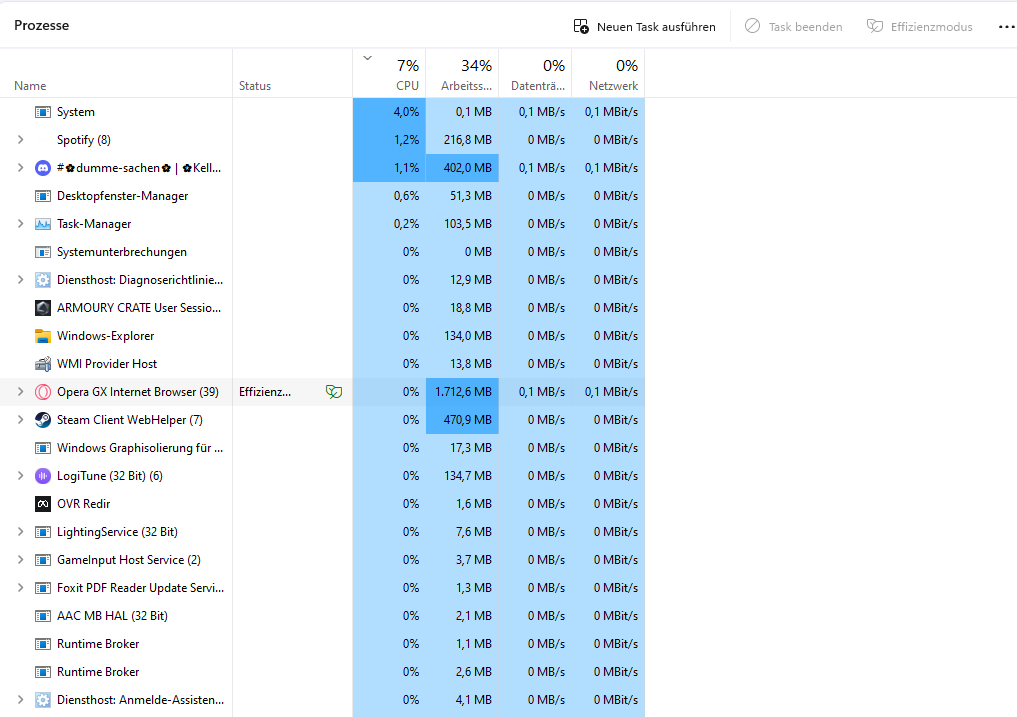
Task: Click the Discord icon next to #dumme-sachen
Action: click(42, 168)
